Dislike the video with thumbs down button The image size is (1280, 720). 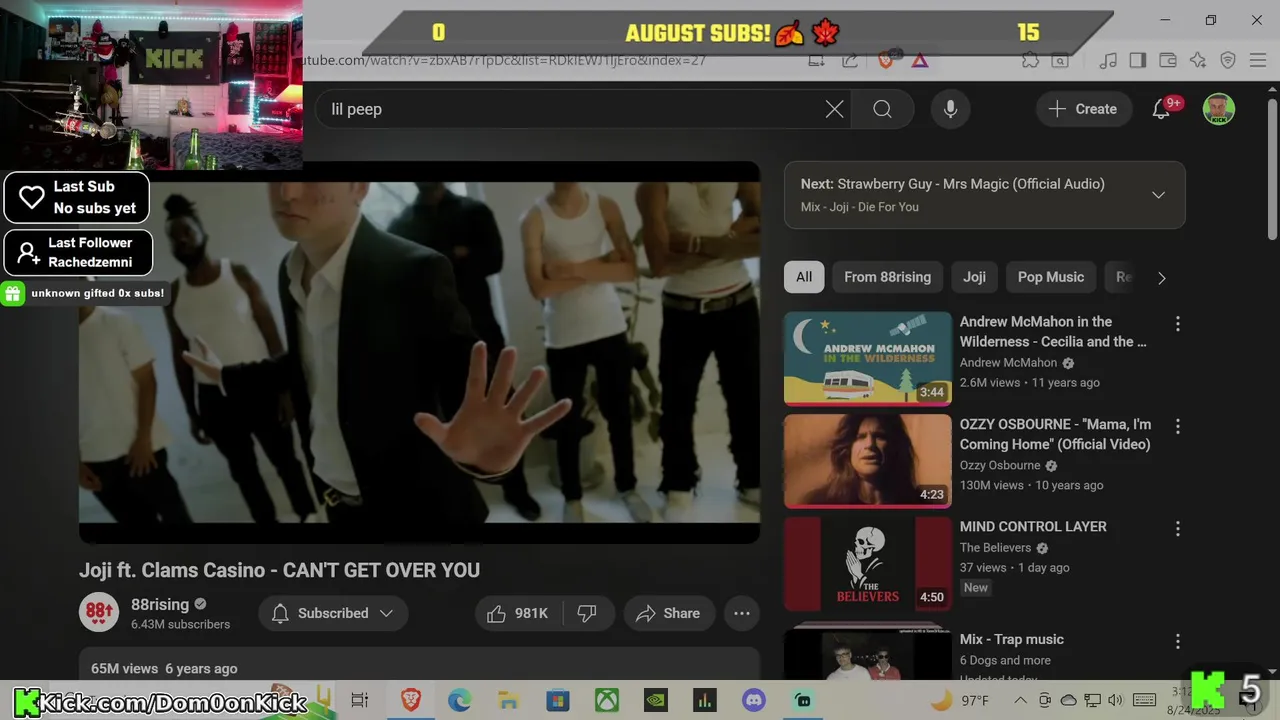588,613
